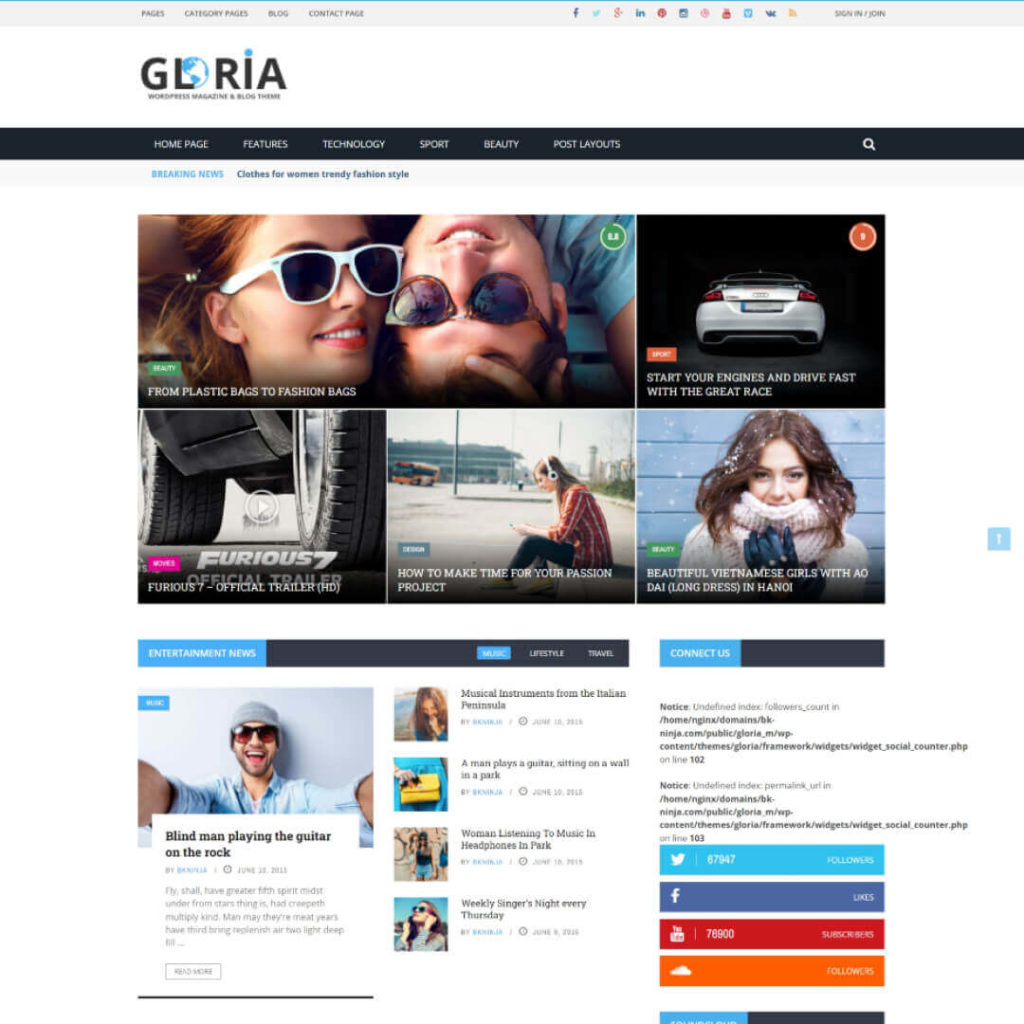Open the Pages top menu item
Screen dimensions: 1024x1024
tap(153, 13)
